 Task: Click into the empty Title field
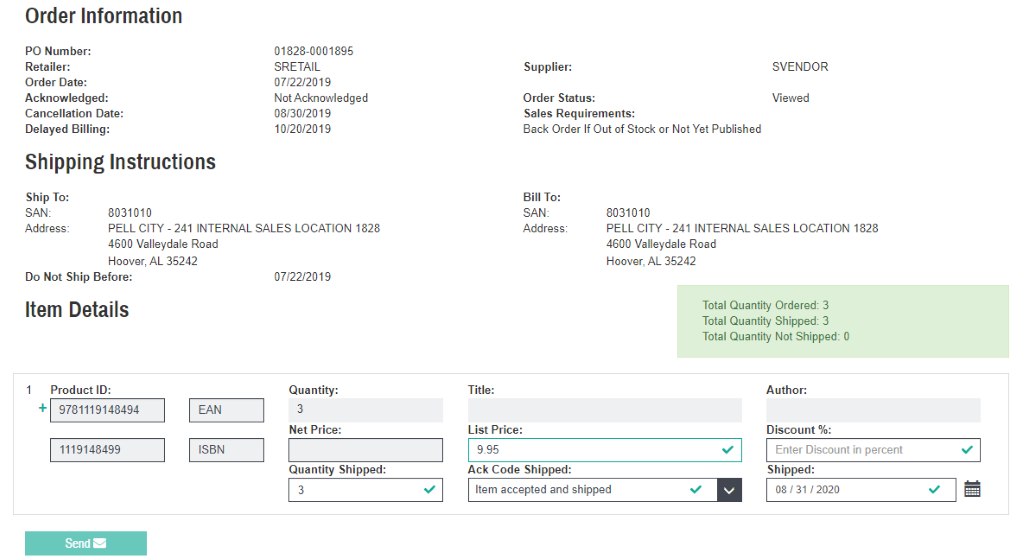coord(604,410)
